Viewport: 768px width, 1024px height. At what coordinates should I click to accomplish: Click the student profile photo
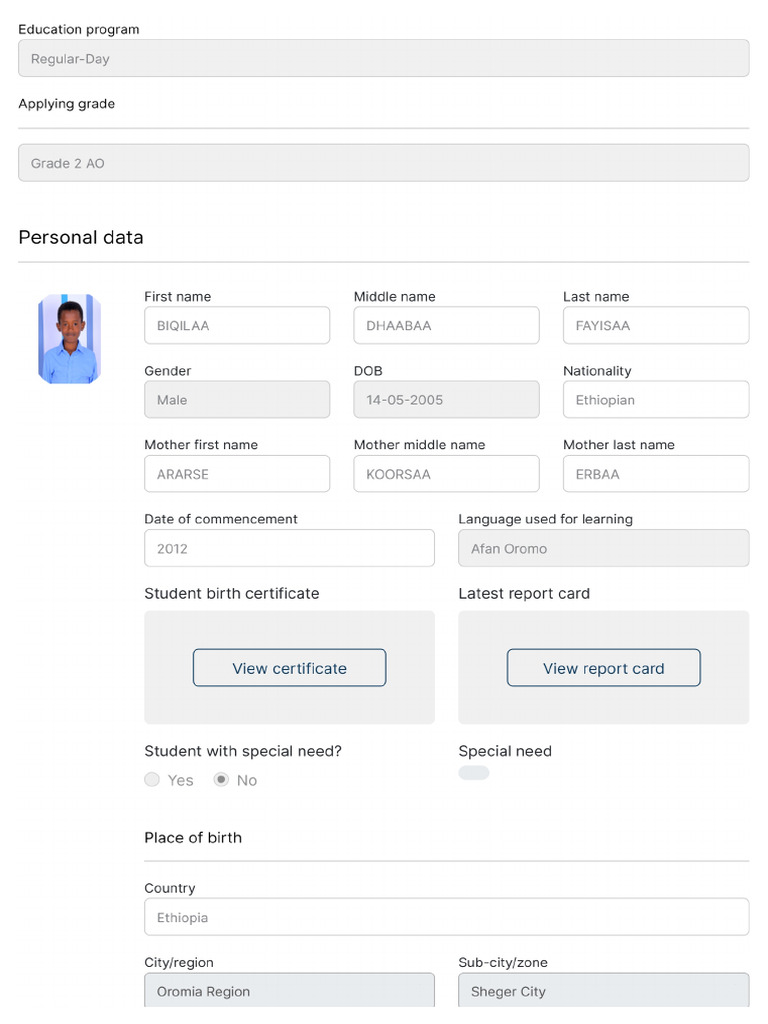tap(70, 339)
